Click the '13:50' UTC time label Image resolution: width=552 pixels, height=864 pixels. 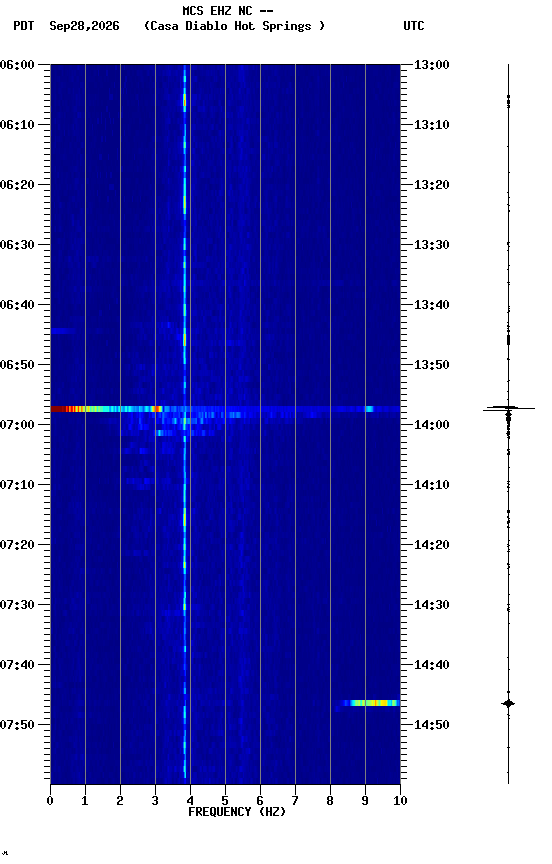coord(432,365)
